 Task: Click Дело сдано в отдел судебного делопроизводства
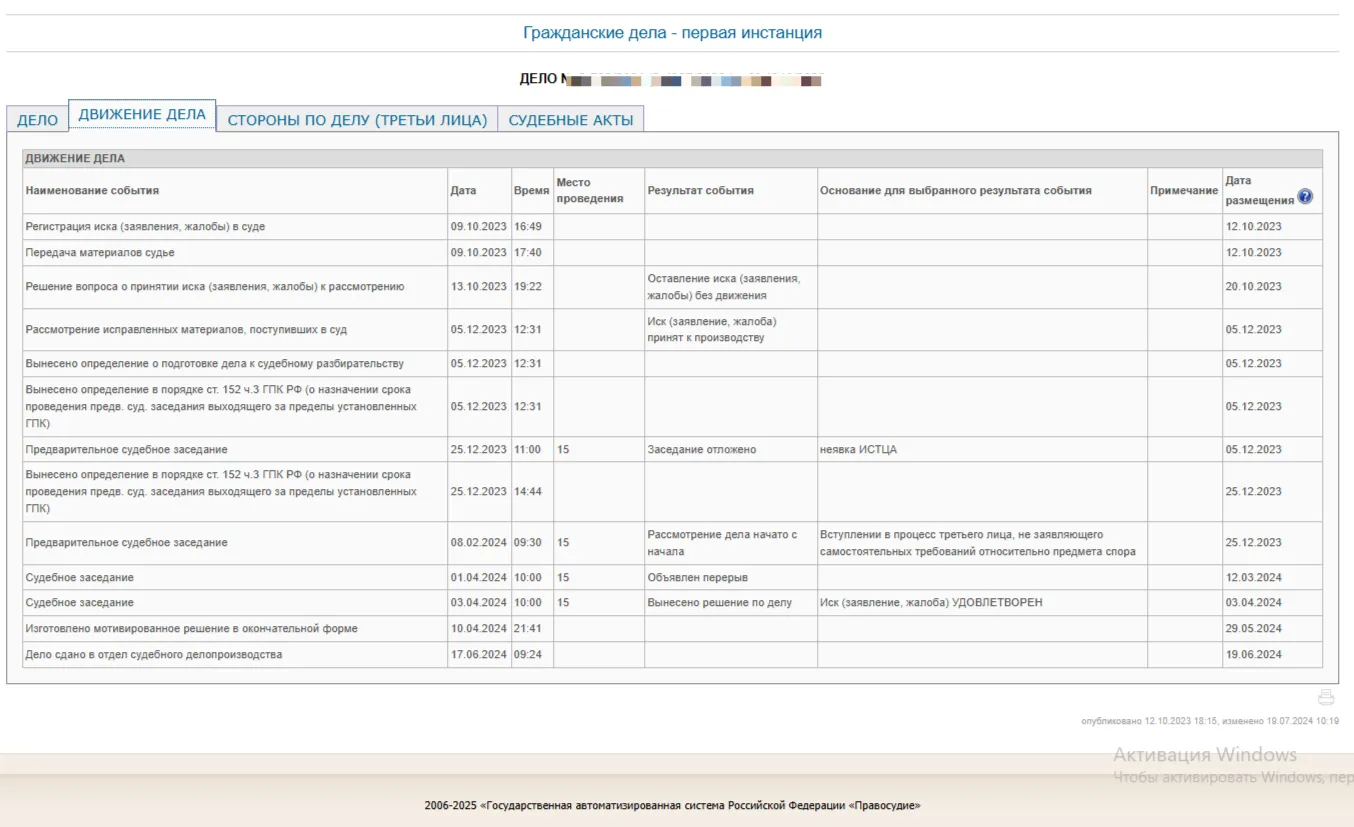click(154, 655)
